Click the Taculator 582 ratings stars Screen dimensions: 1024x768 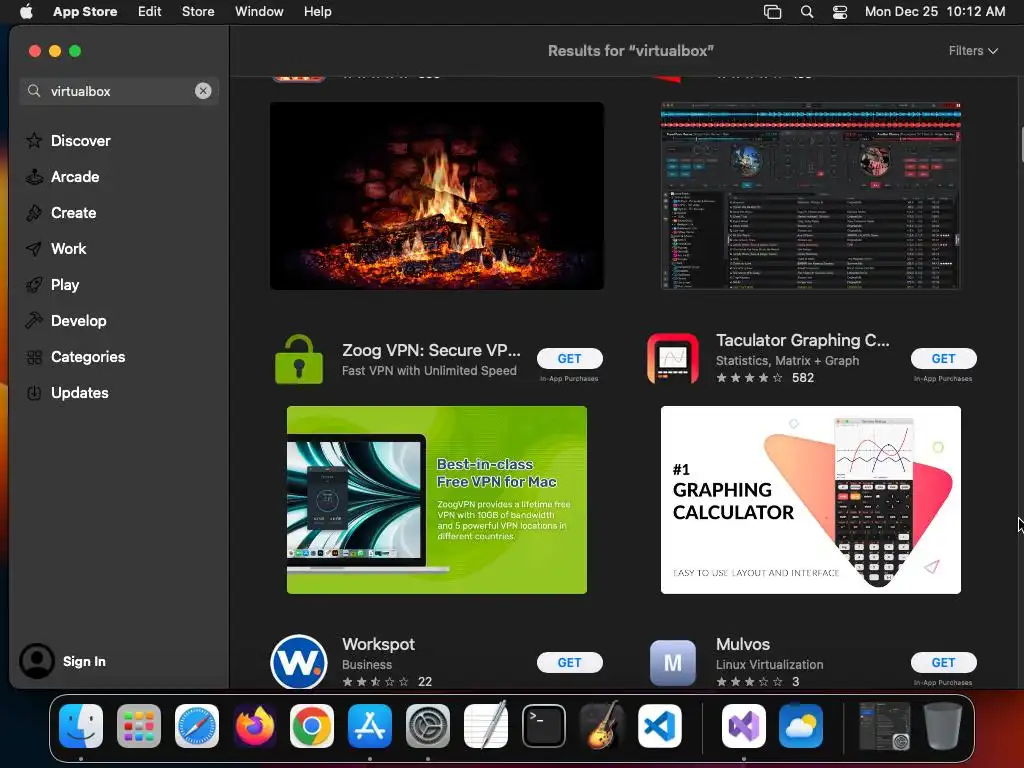[x=749, y=377]
